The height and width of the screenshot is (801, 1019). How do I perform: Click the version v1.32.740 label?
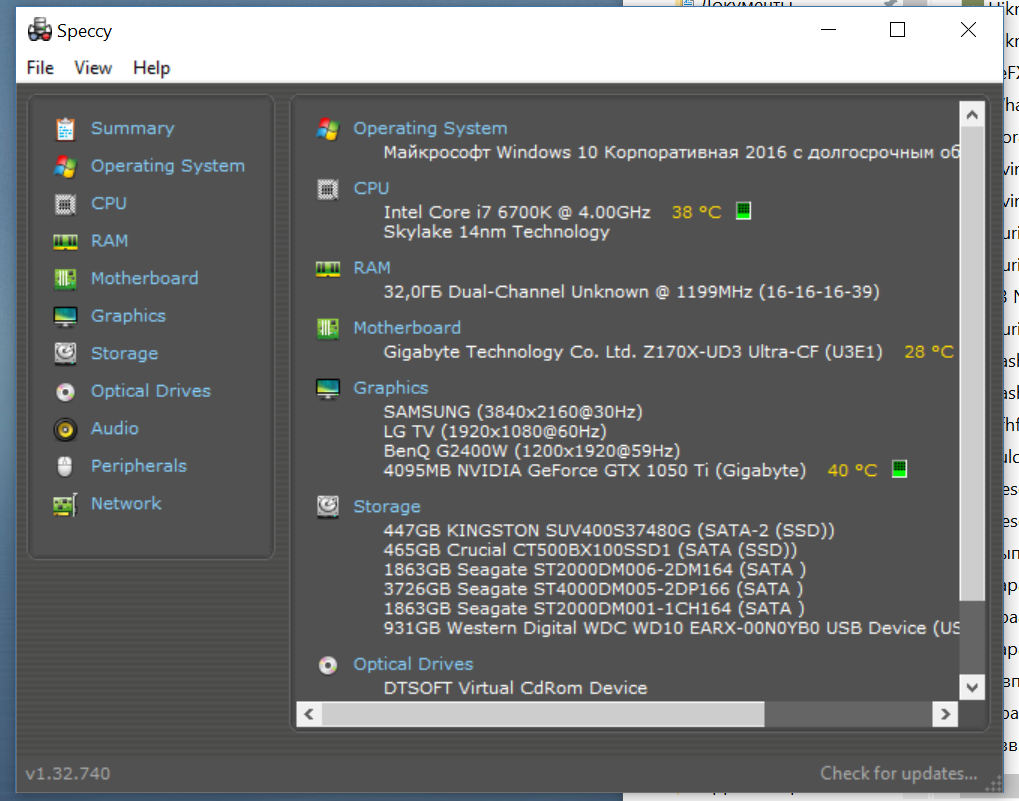[68, 774]
